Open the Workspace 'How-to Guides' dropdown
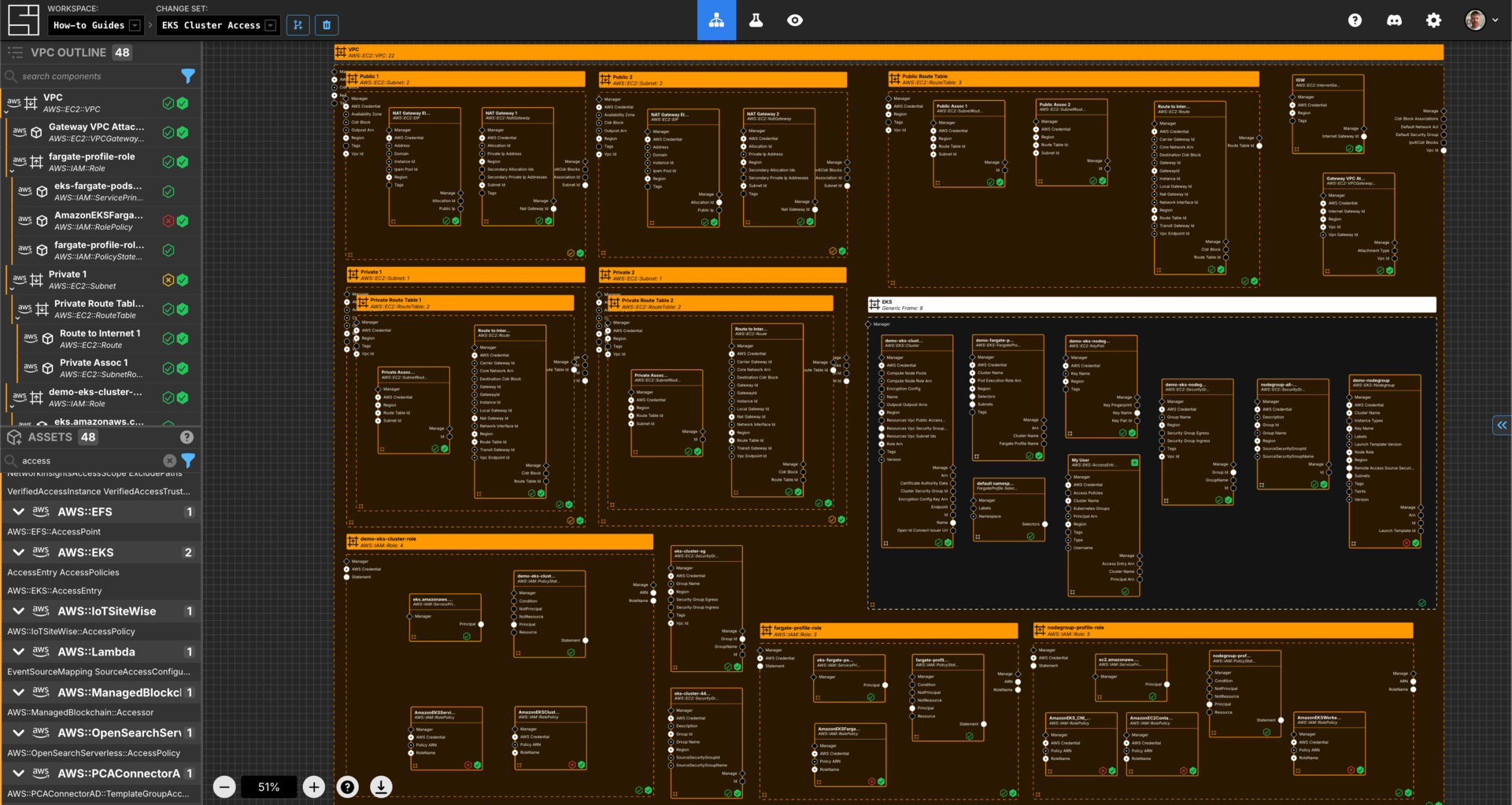Image resolution: width=1512 pixels, height=805 pixels. coord(95,25)
